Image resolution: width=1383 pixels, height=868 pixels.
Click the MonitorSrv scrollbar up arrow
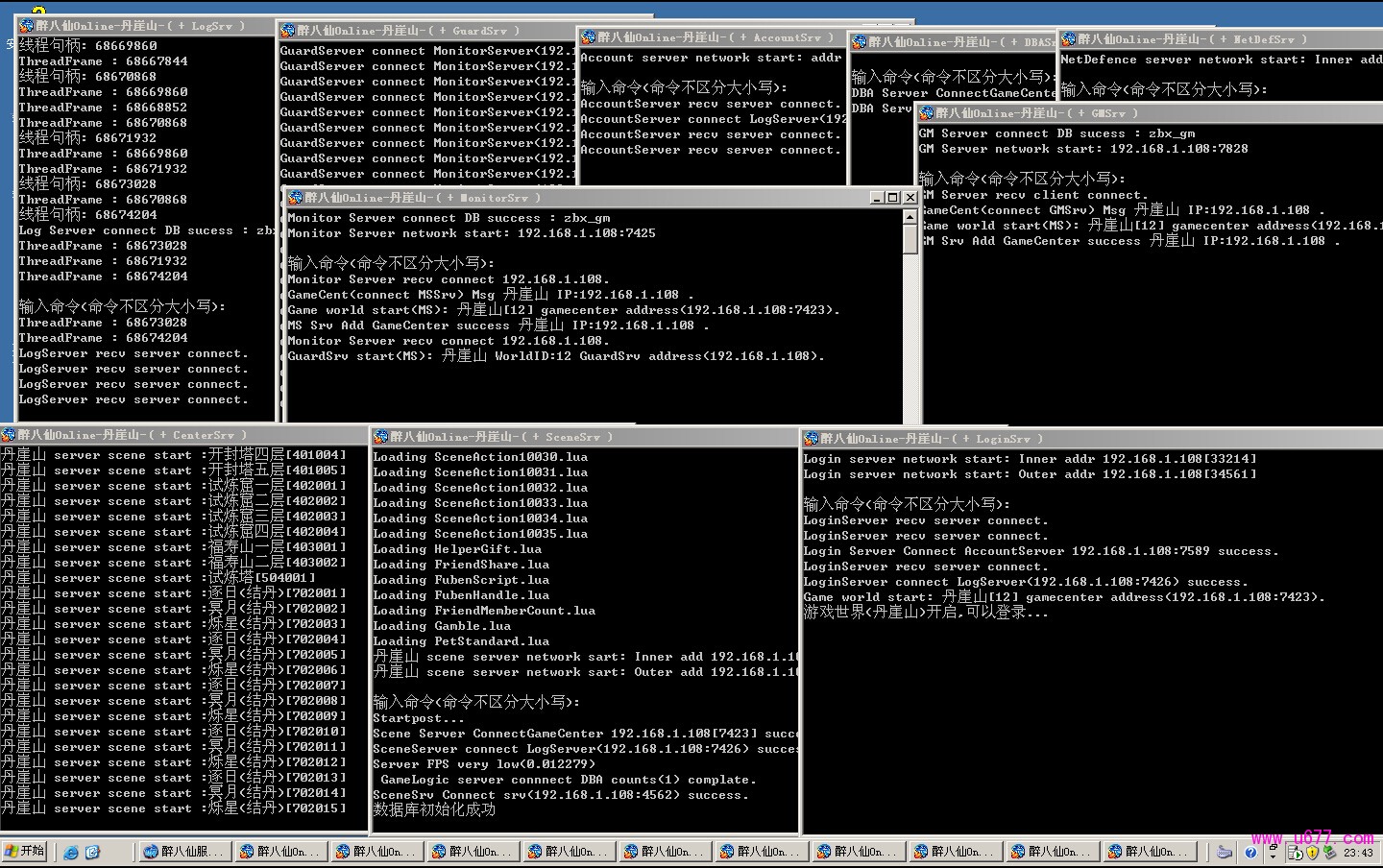point(910,217)
